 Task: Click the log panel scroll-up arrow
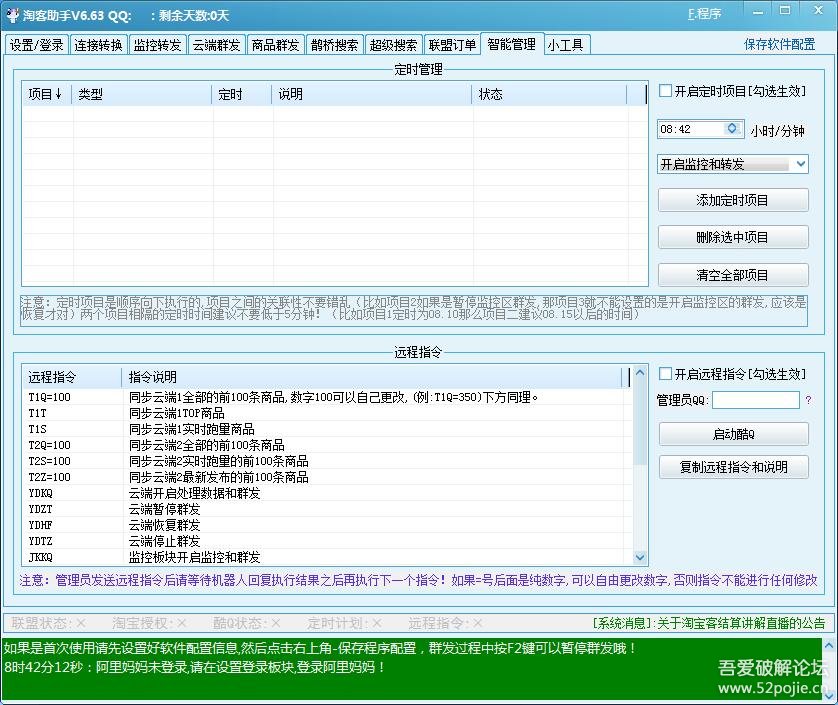click(x=829, y=645)
